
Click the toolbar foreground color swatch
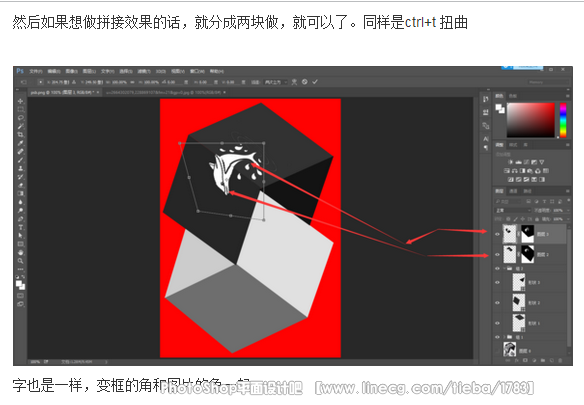pyautogui.click(x=19, y=284)
